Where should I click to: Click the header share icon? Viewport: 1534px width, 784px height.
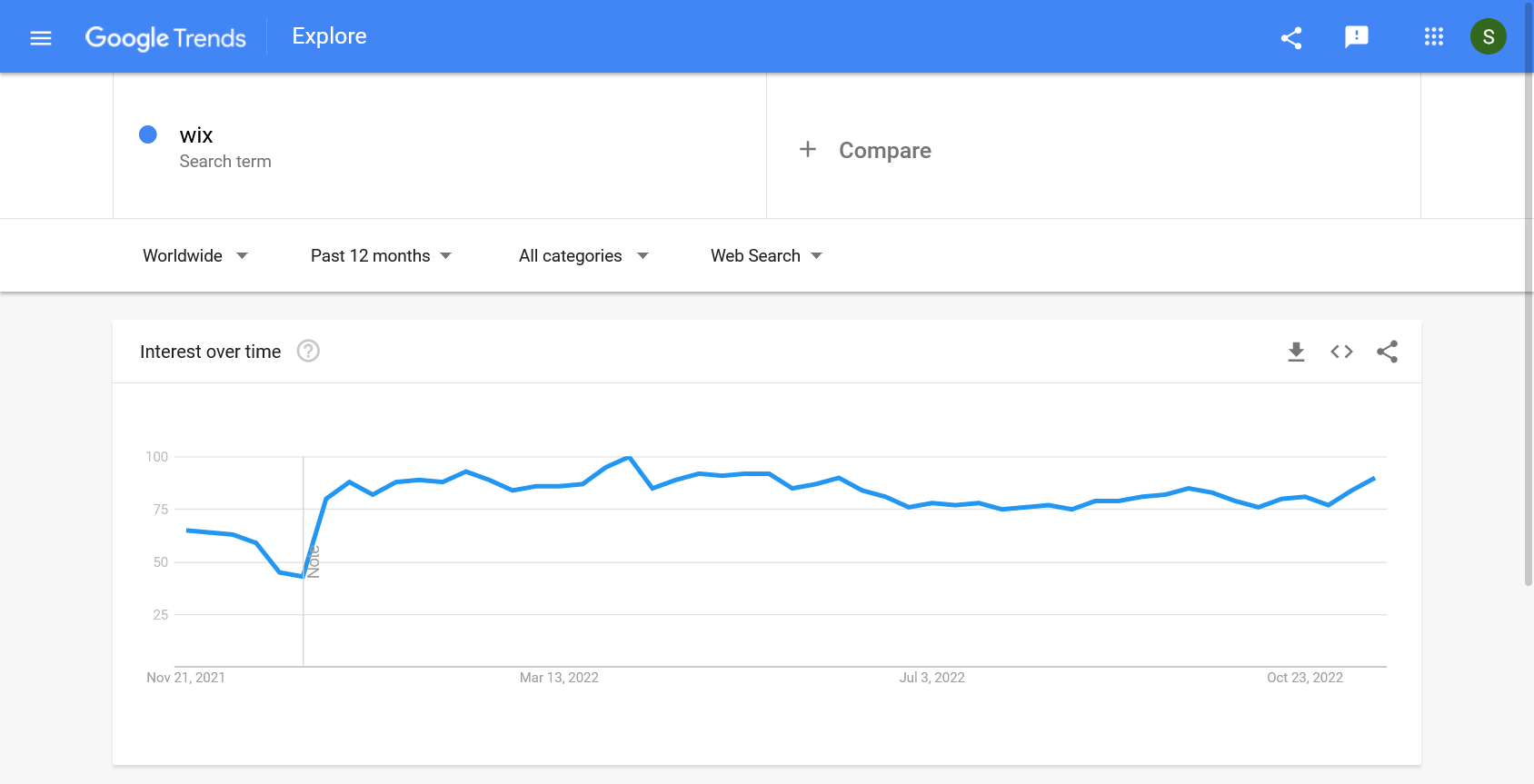pos(1291,37)
